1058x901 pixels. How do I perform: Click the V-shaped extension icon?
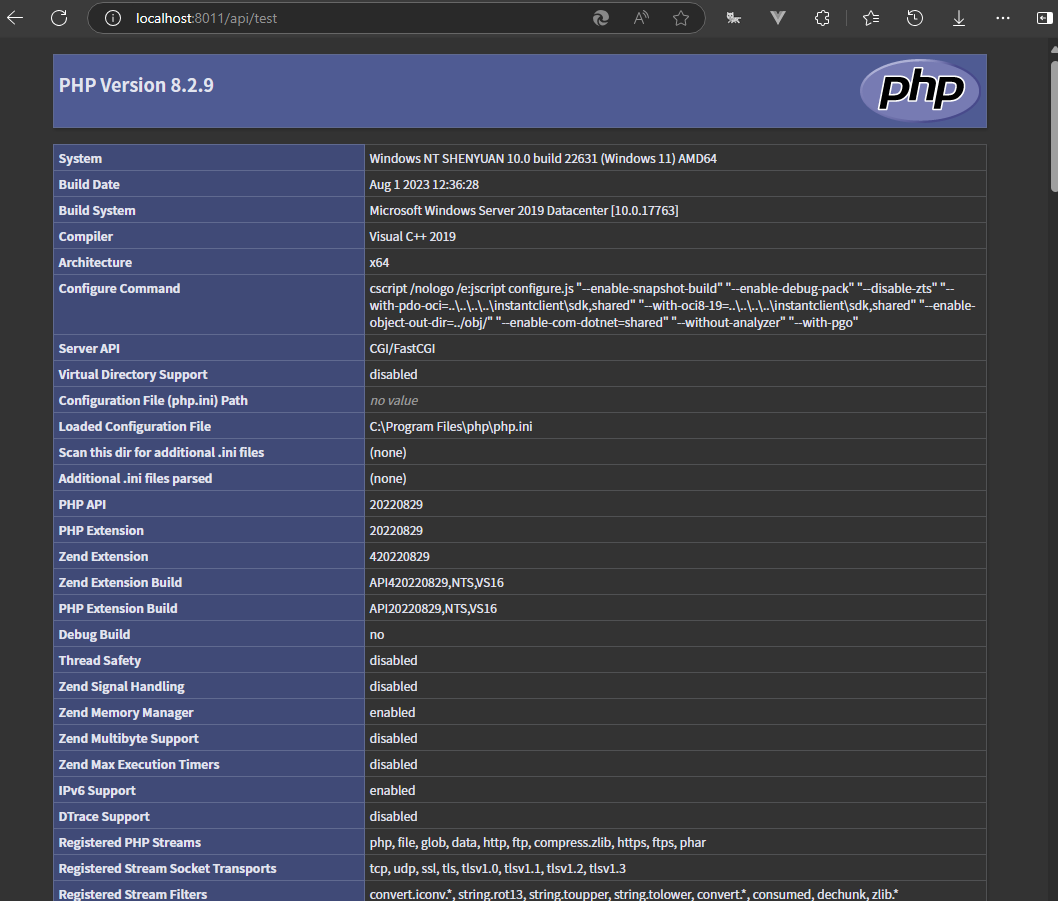pyautogui.click(x=778, y=18)
